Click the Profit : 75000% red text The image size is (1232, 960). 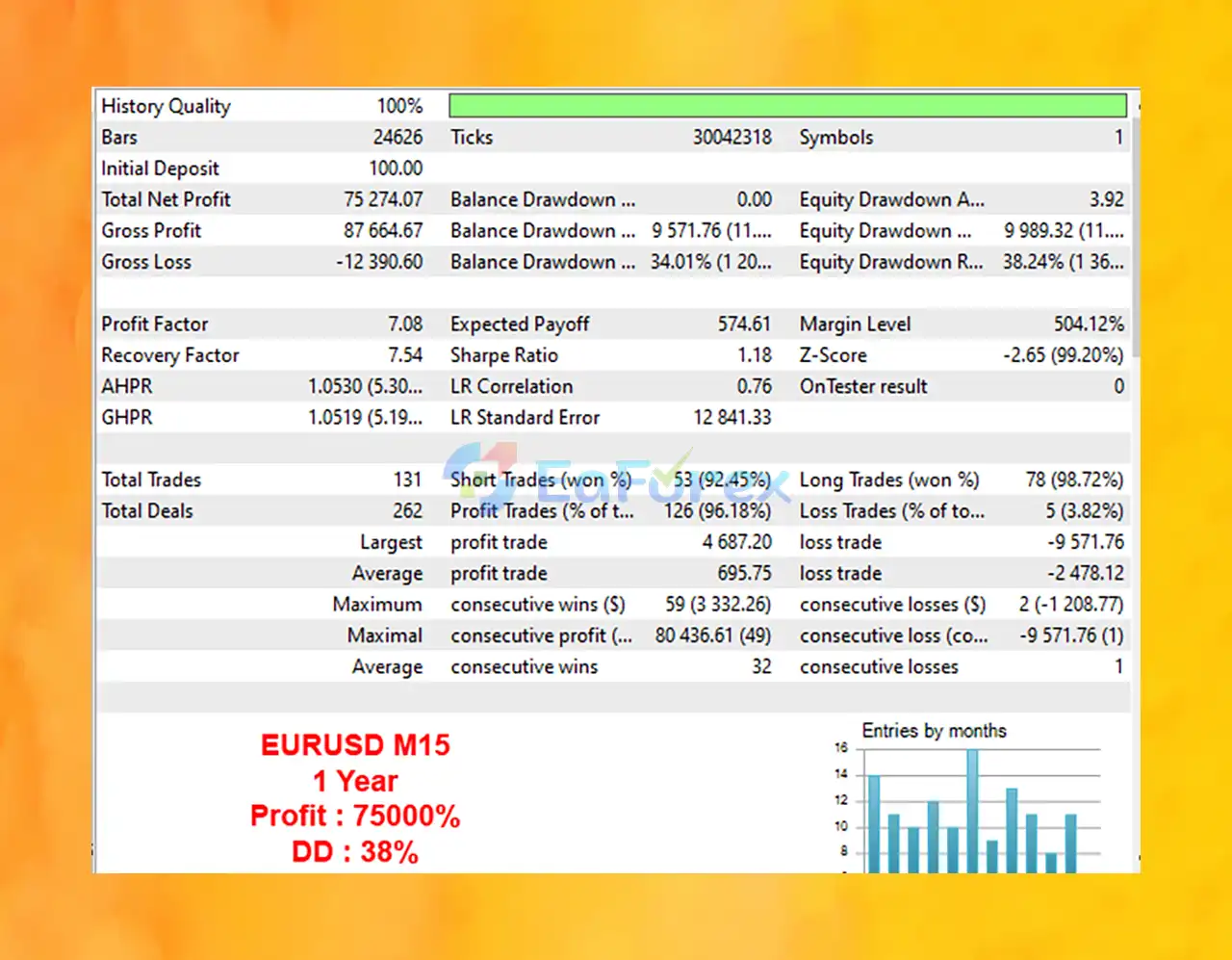355,816
